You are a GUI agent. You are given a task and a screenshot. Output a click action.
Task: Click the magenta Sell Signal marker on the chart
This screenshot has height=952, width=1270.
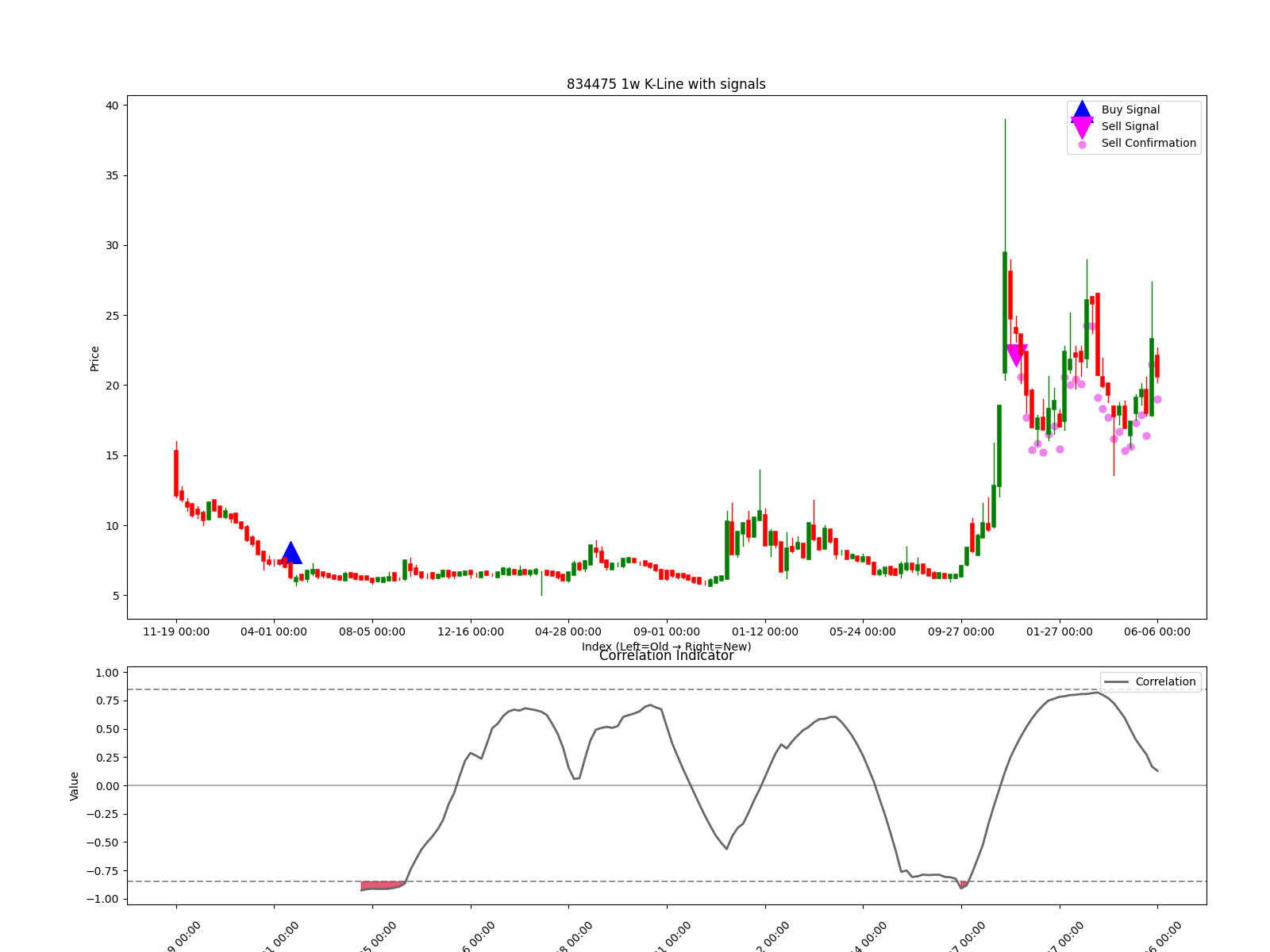(x=1016, y=355)
